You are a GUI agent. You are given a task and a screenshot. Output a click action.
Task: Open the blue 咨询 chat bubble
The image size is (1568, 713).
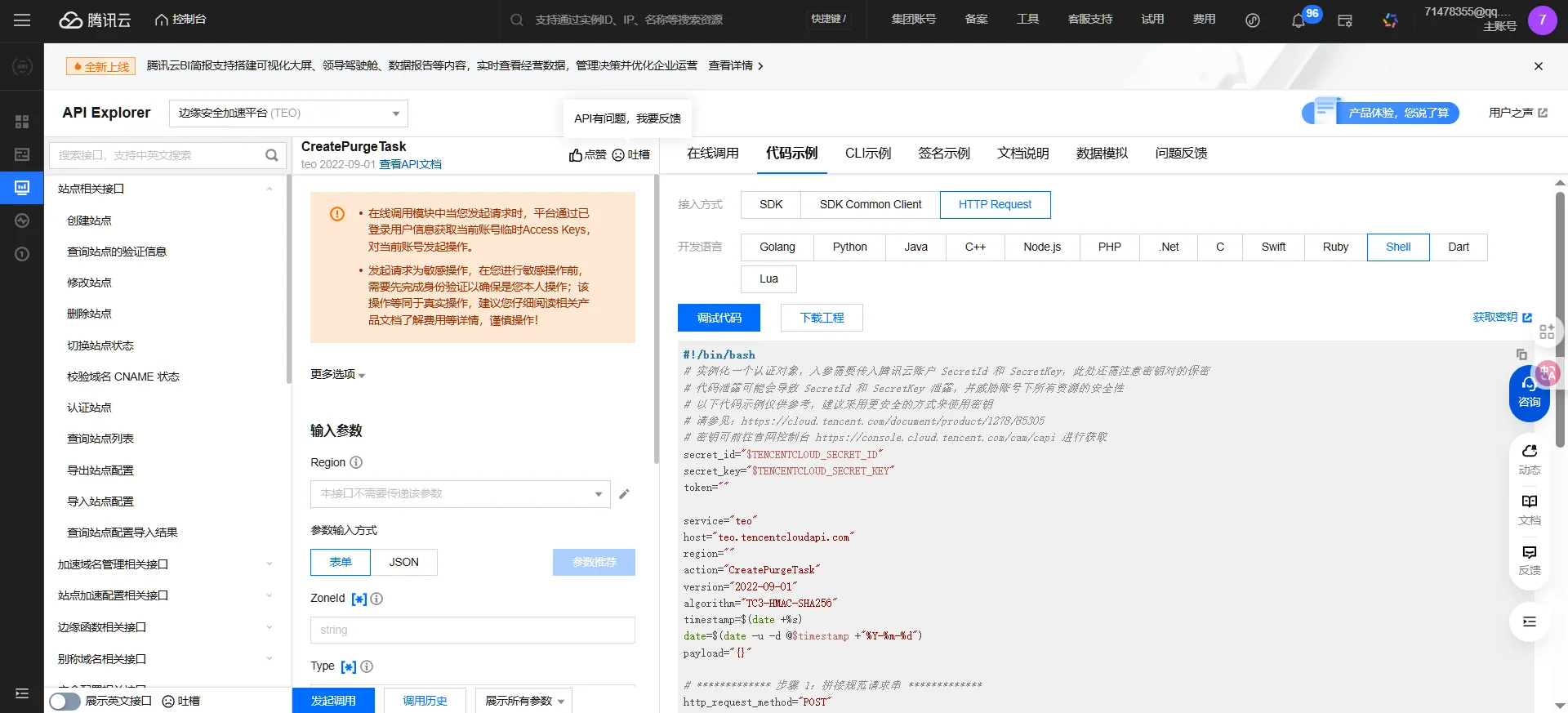click(1529, 393)
